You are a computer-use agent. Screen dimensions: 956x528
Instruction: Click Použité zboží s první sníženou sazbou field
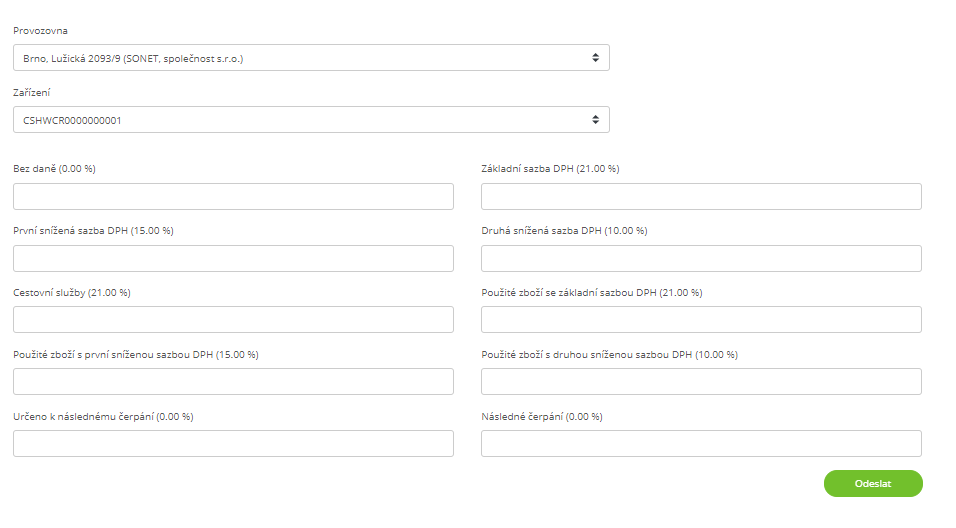[x=234, y=382]
